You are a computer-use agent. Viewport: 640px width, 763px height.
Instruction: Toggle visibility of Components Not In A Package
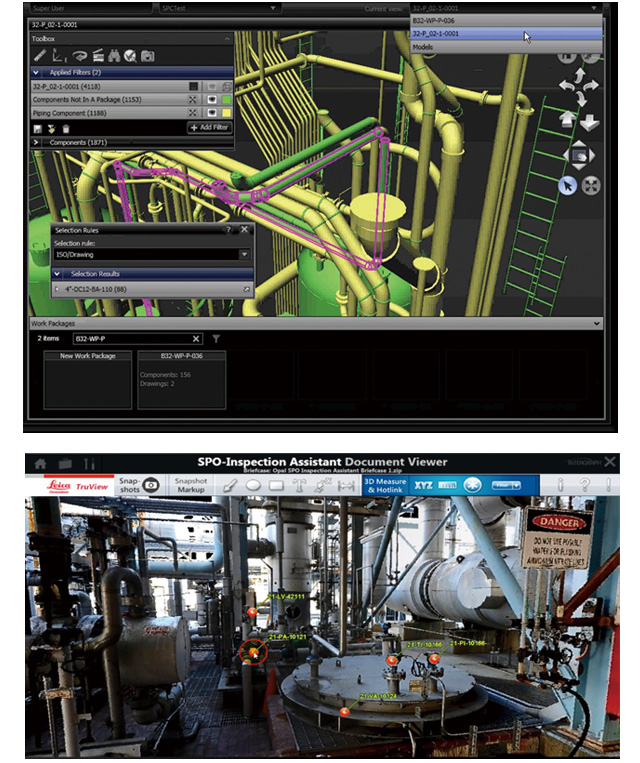tap(211, 100)
